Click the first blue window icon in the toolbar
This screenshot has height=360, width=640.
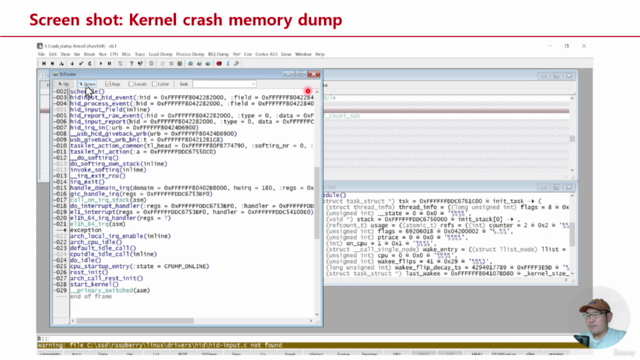coord(190,64)
